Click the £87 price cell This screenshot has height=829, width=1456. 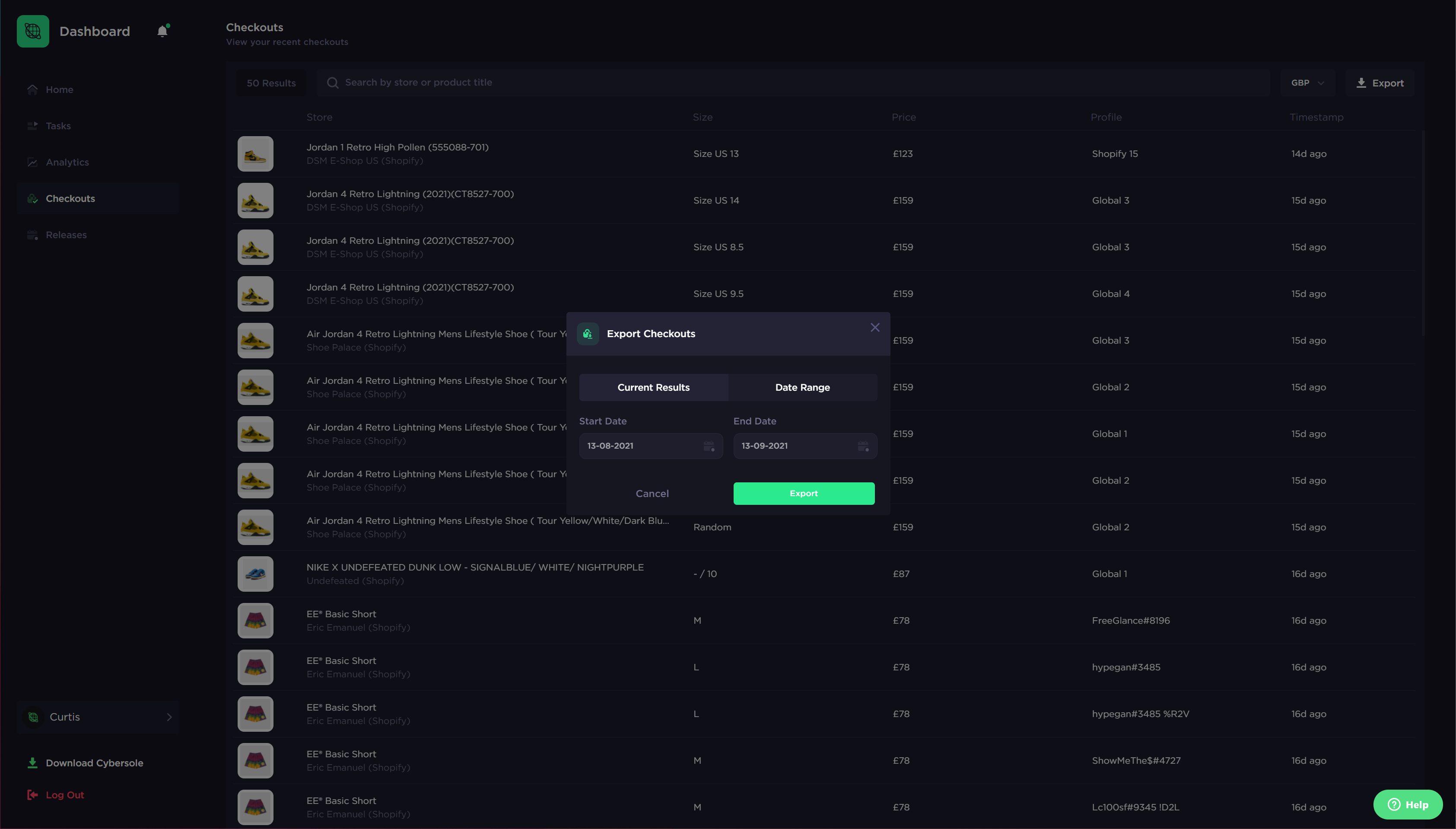click(x=901, y=574)
